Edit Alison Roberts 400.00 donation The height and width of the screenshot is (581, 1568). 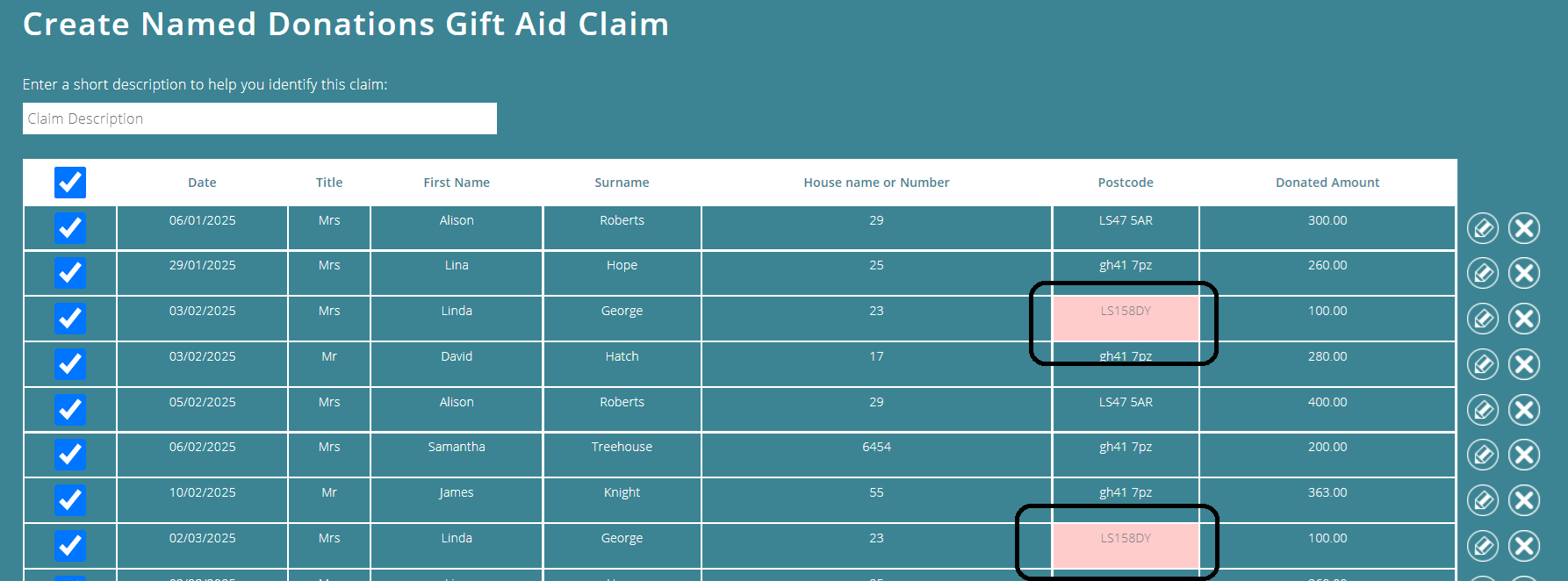pos(1483,410)
